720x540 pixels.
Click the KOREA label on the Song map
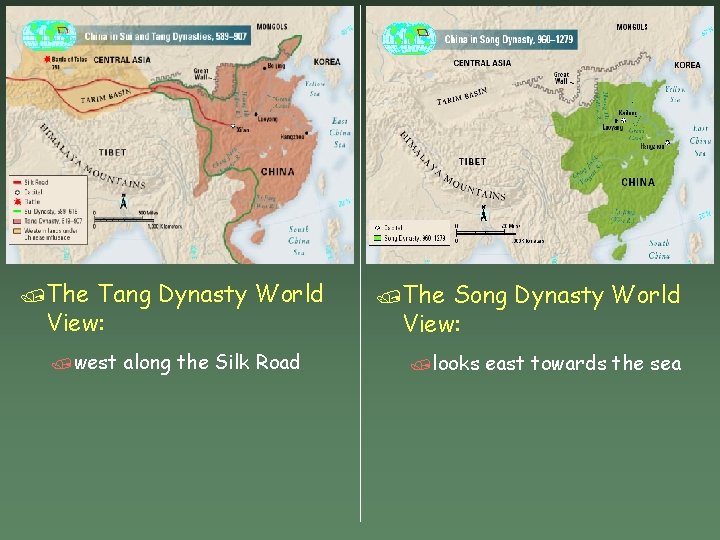click(687, 65)
